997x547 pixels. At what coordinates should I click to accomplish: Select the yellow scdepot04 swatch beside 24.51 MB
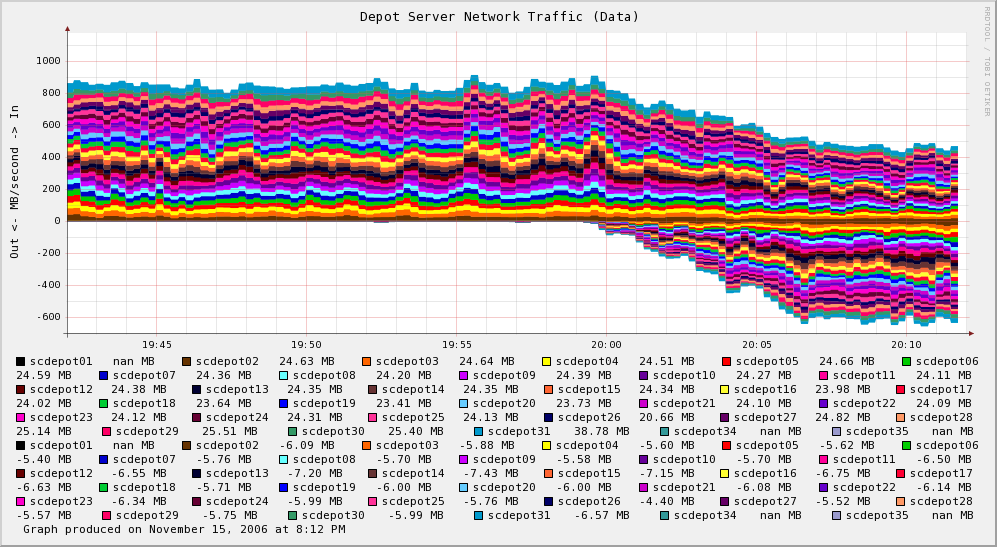click(547, 361)
